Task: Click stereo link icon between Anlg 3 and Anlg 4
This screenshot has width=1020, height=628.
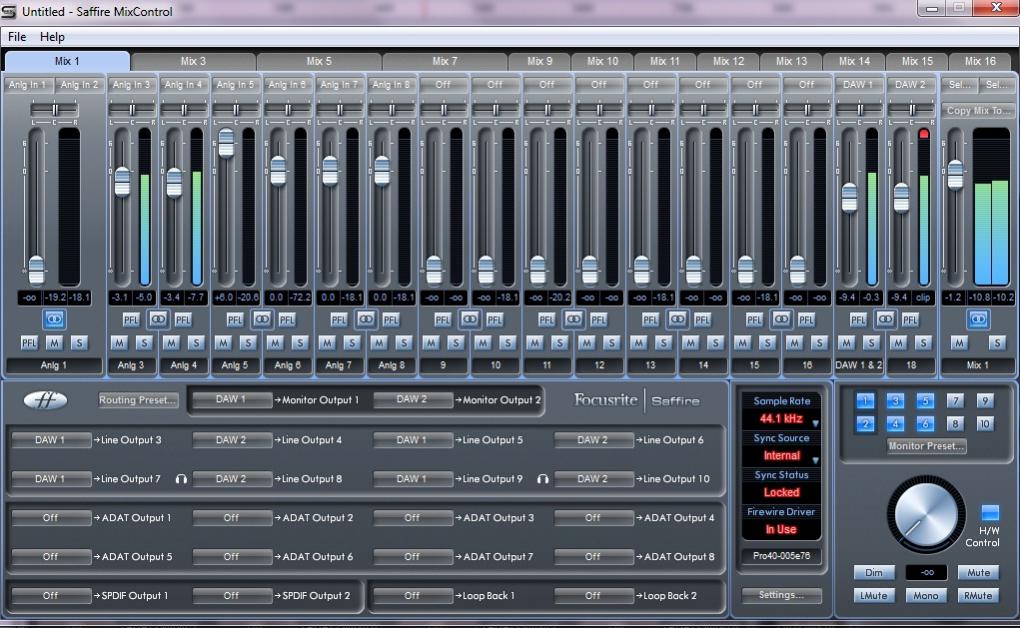Action: pos(158,319)
